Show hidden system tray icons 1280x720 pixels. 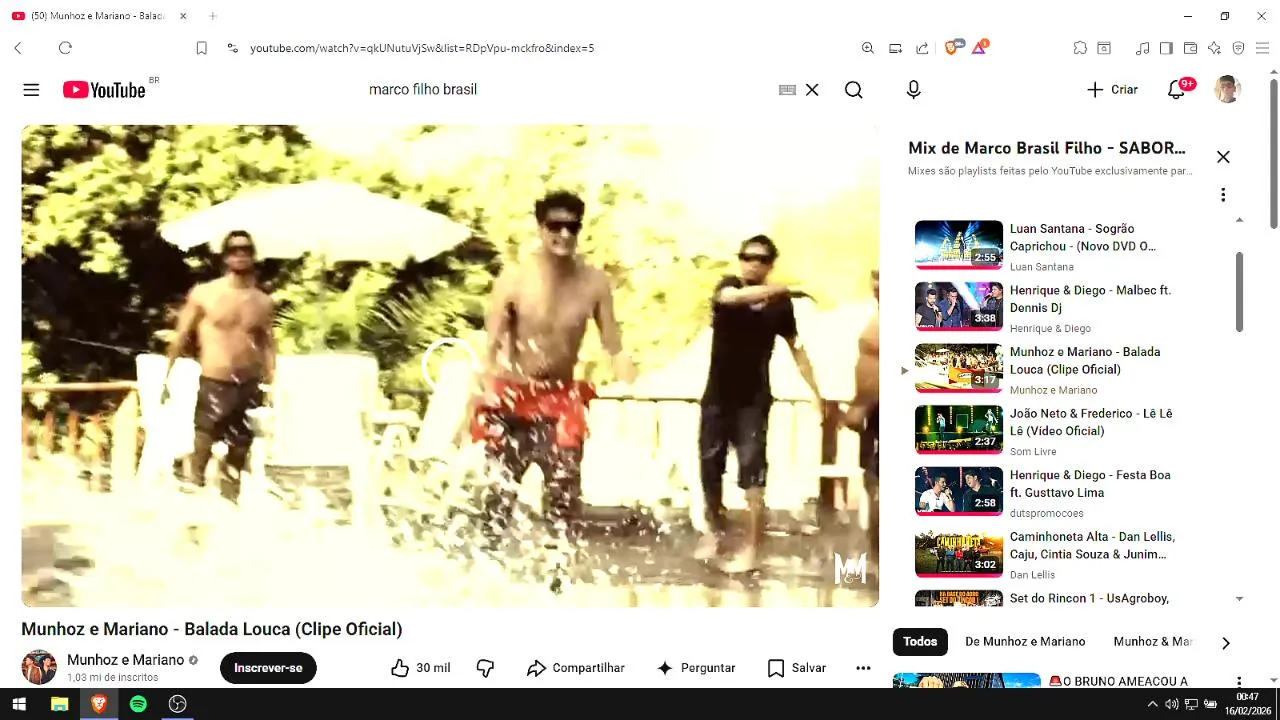pyautogui.click(x=1152, y=704)
